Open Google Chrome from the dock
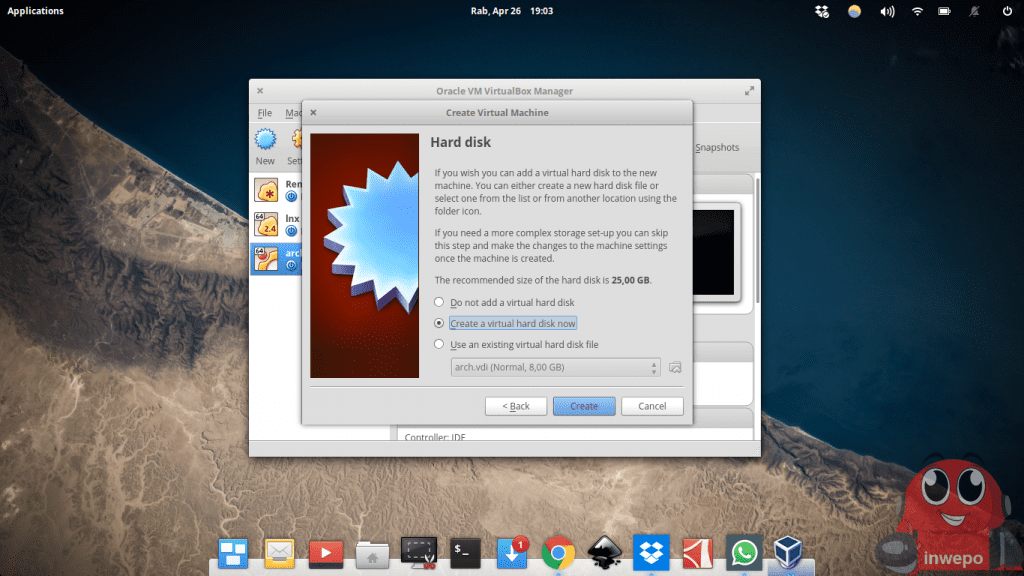 click(x=558, y=552)
